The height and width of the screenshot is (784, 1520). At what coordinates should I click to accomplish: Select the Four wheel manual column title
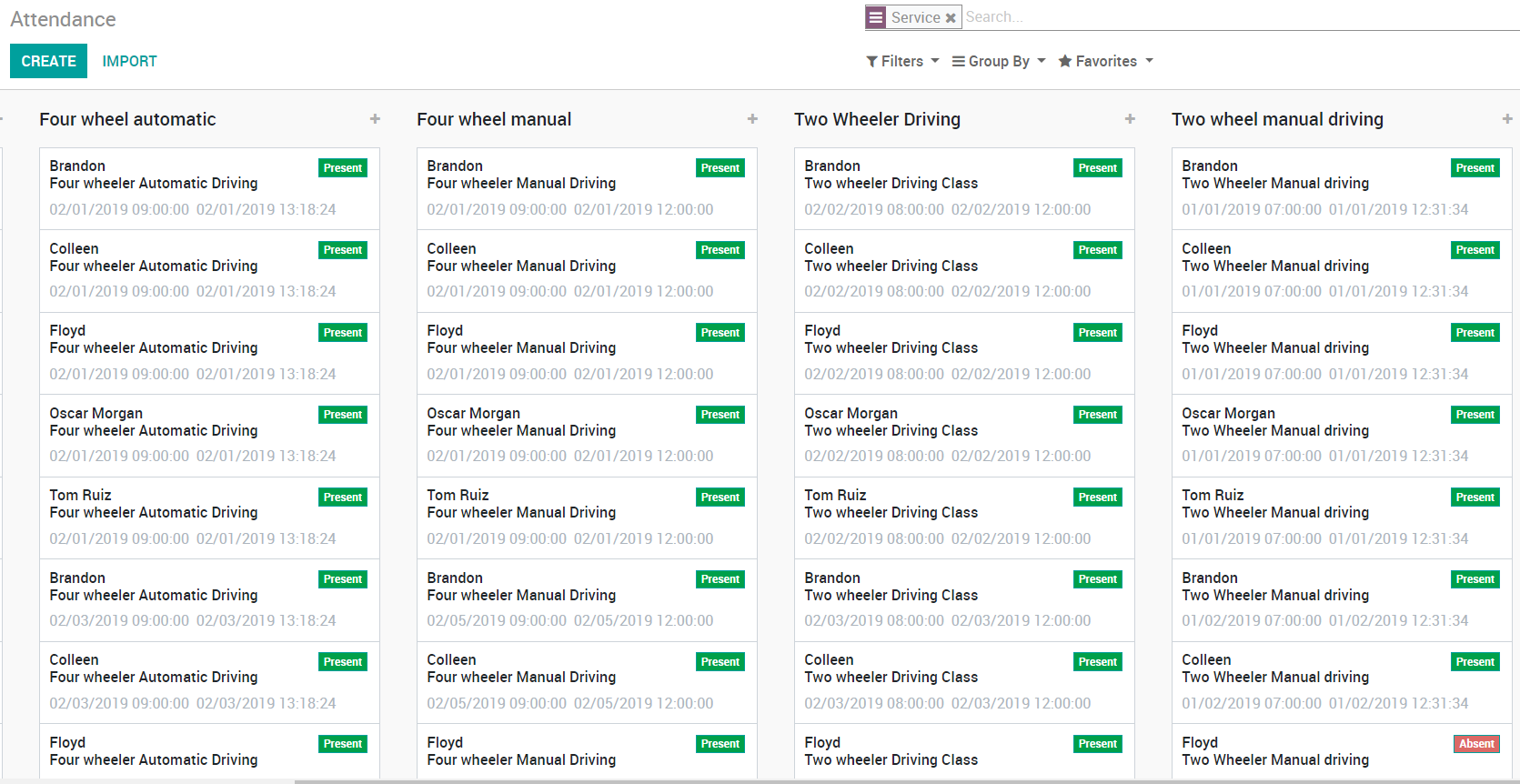(494, 119)
